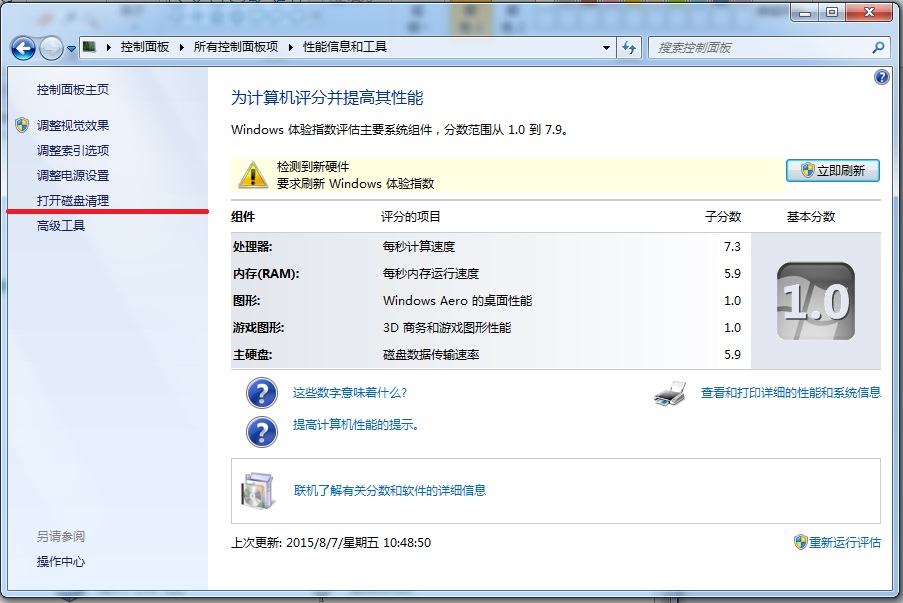Expand the address bar history dropdown

606,47
